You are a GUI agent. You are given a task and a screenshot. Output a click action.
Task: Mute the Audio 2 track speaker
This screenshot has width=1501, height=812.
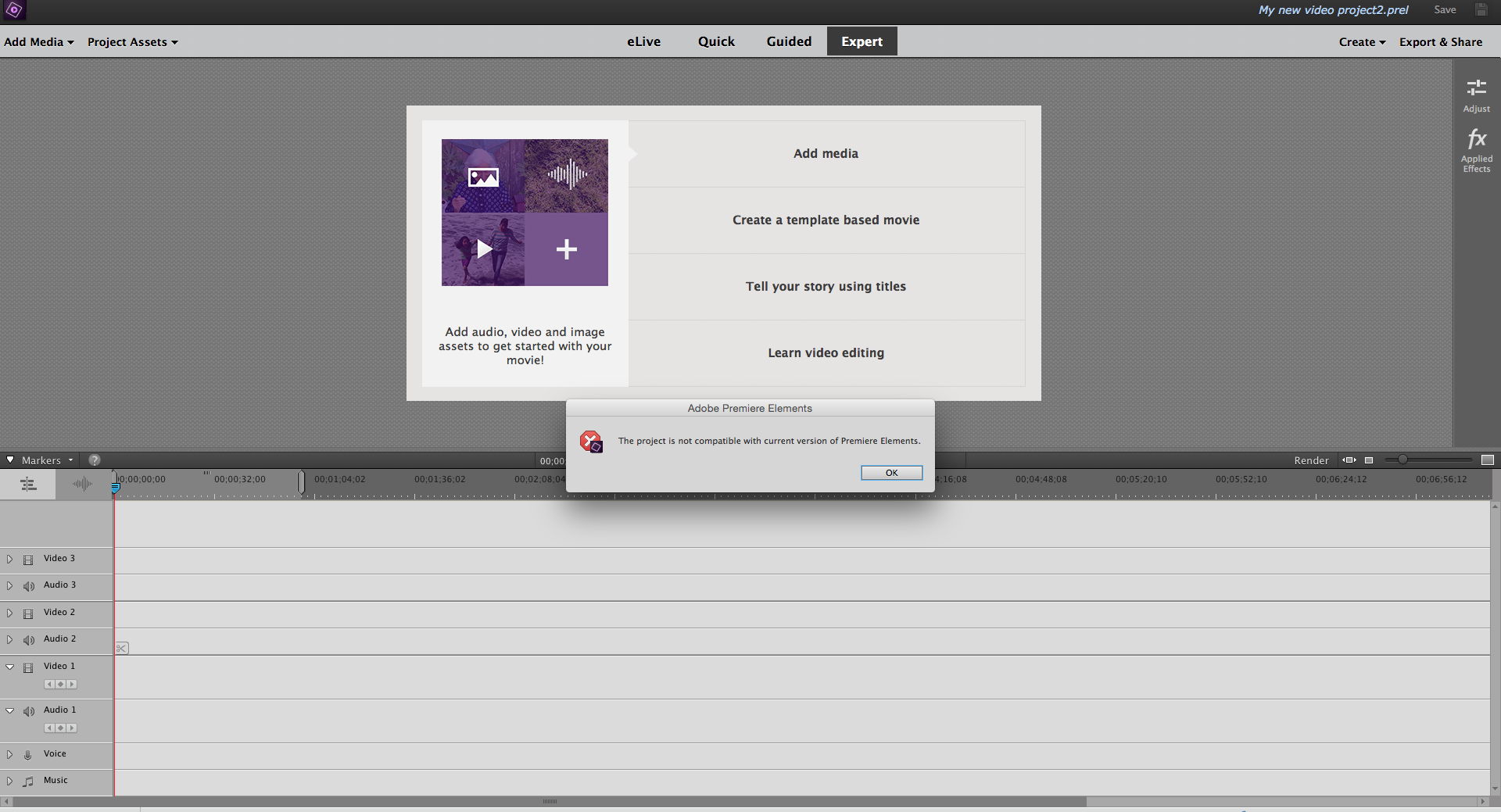[x=29, y=640]
